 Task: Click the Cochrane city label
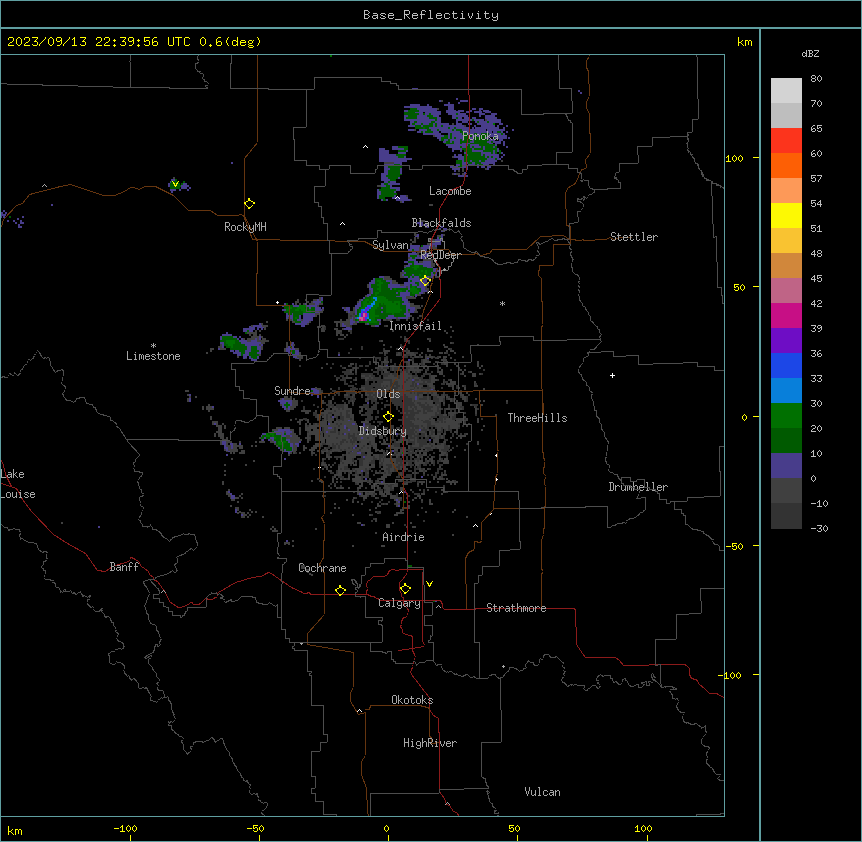click(x=322, y=568)
